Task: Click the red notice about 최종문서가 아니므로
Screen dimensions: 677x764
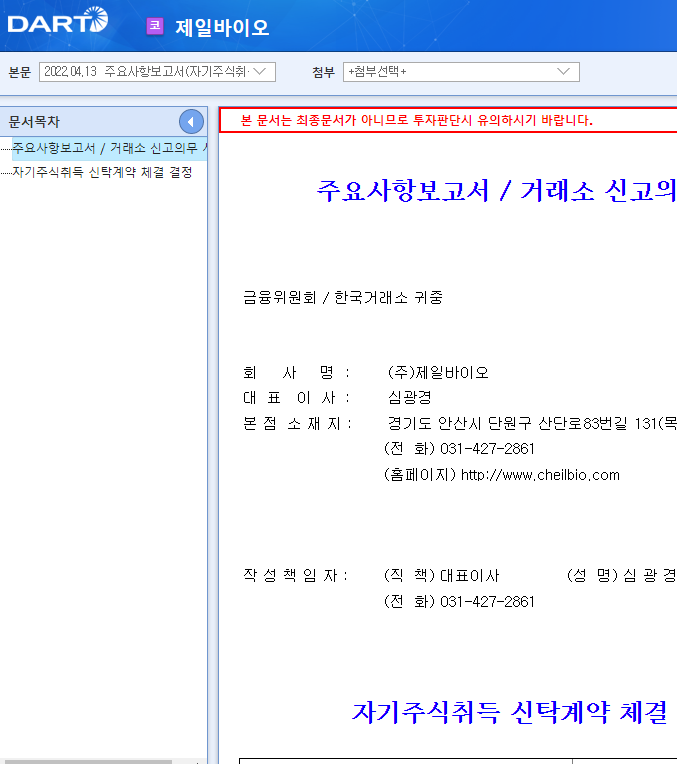Action: tap(417, 120)
